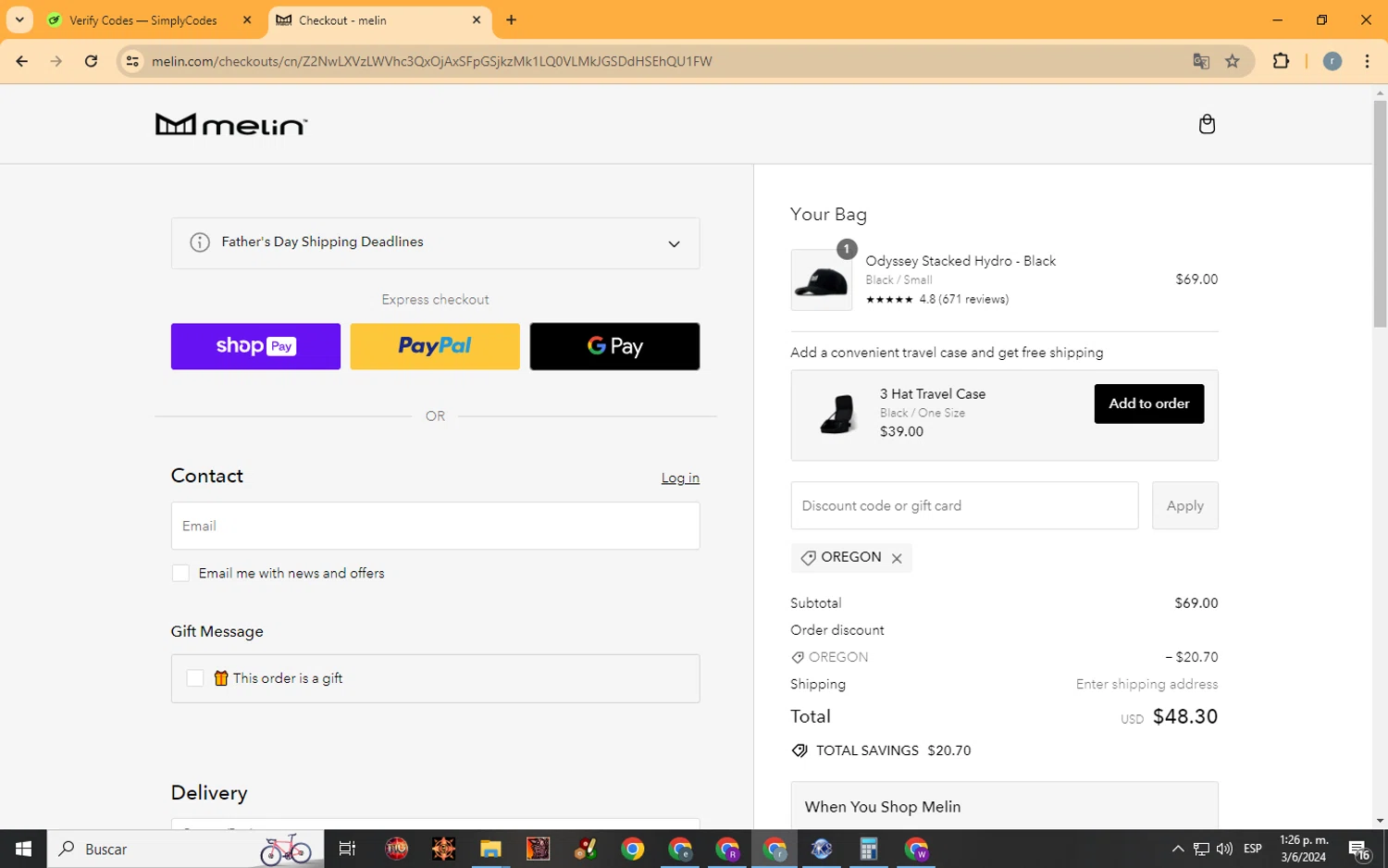Open Odyssey Stacked Hydro hat thumbnail
1388x868 pixels.
[x=822, y=279]
